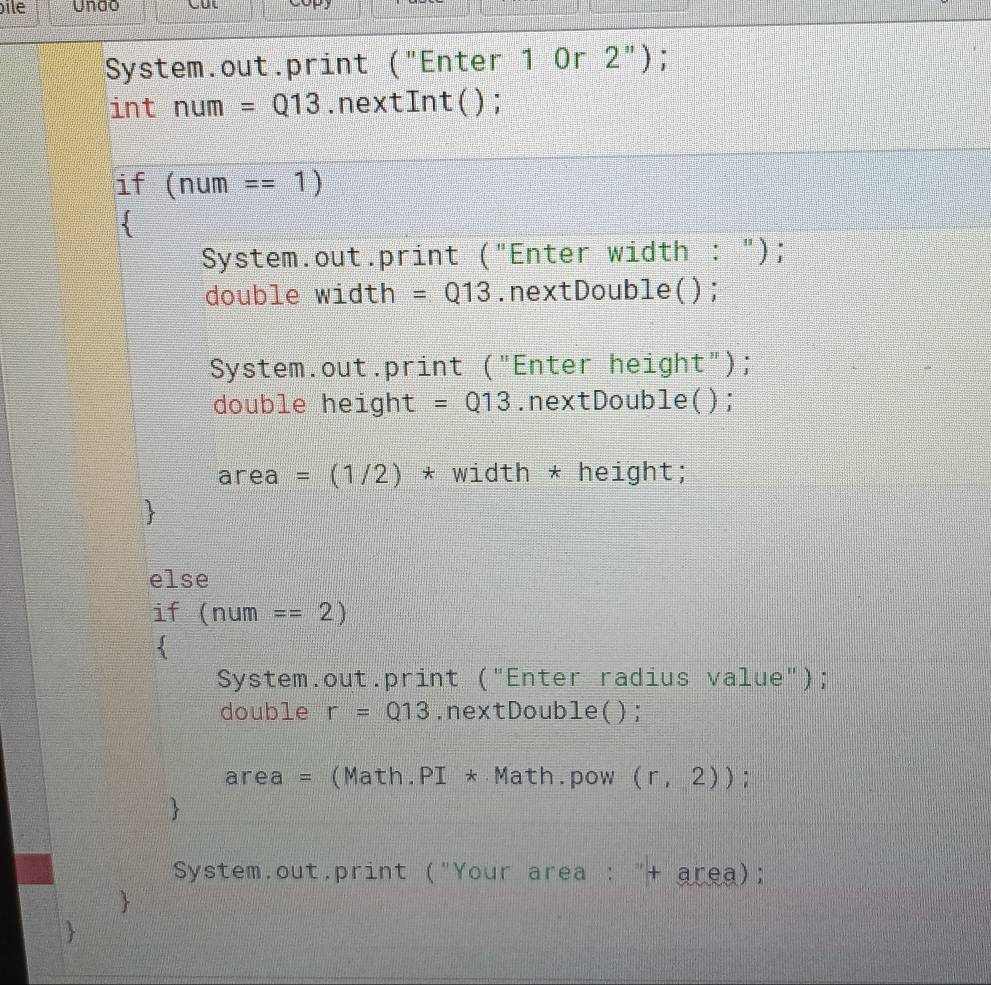Screen dimensions: 991x985
Task: Click the Compile button at far left
Action: (x=12, y=8)
